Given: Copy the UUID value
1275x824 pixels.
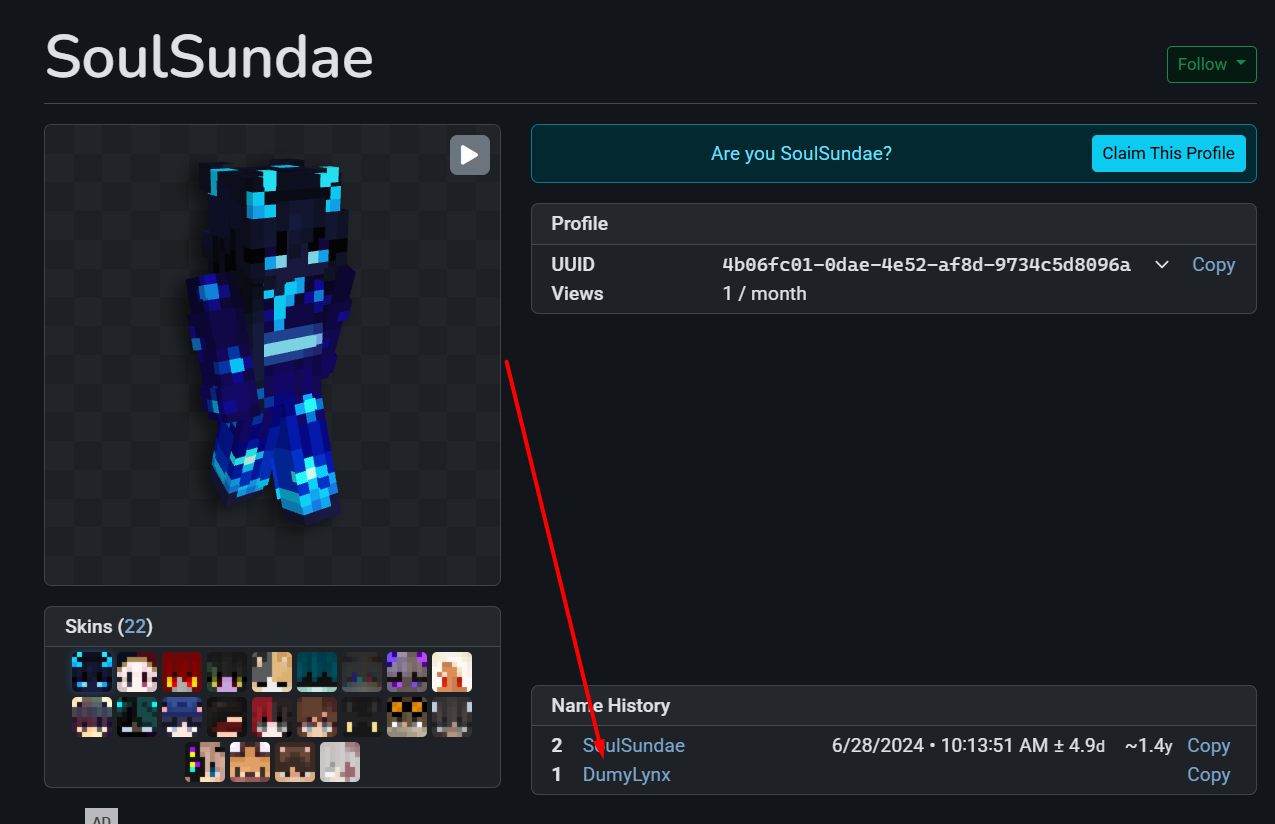Looking at the screenshot, I should click(1213, 265).
